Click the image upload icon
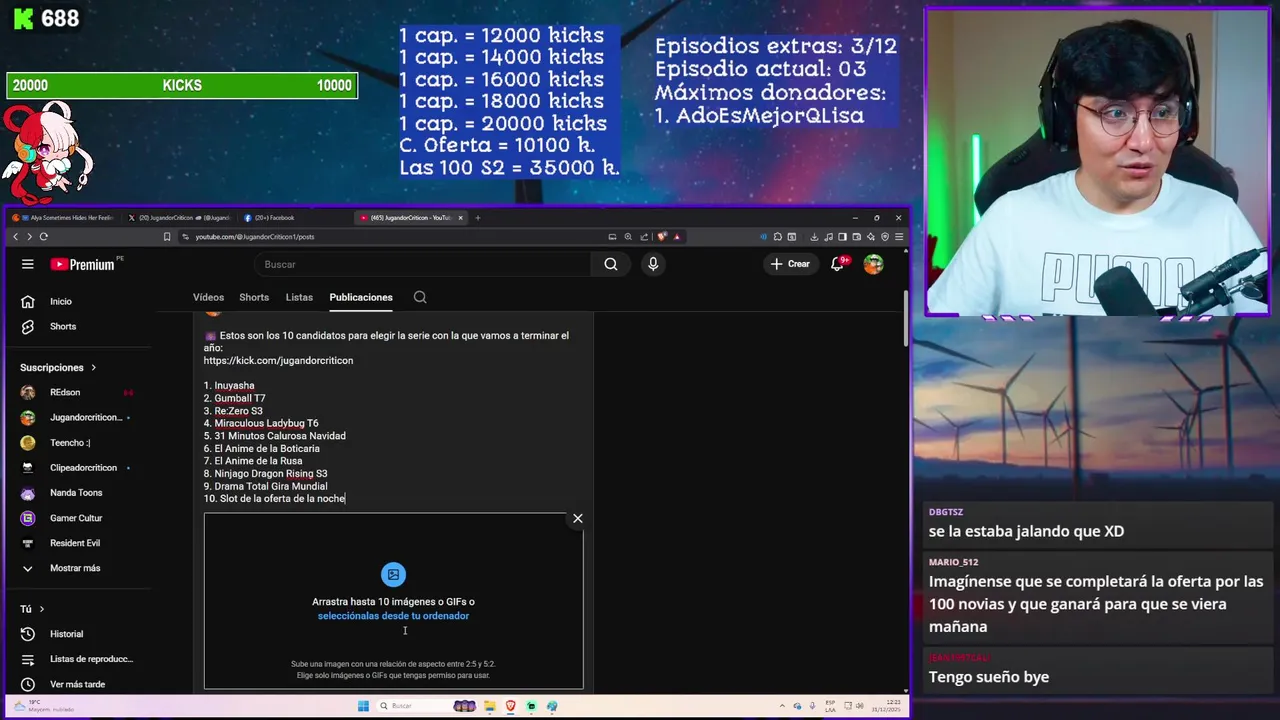The width and height of the screenshot is (1280, 720). tap(393, 574)
